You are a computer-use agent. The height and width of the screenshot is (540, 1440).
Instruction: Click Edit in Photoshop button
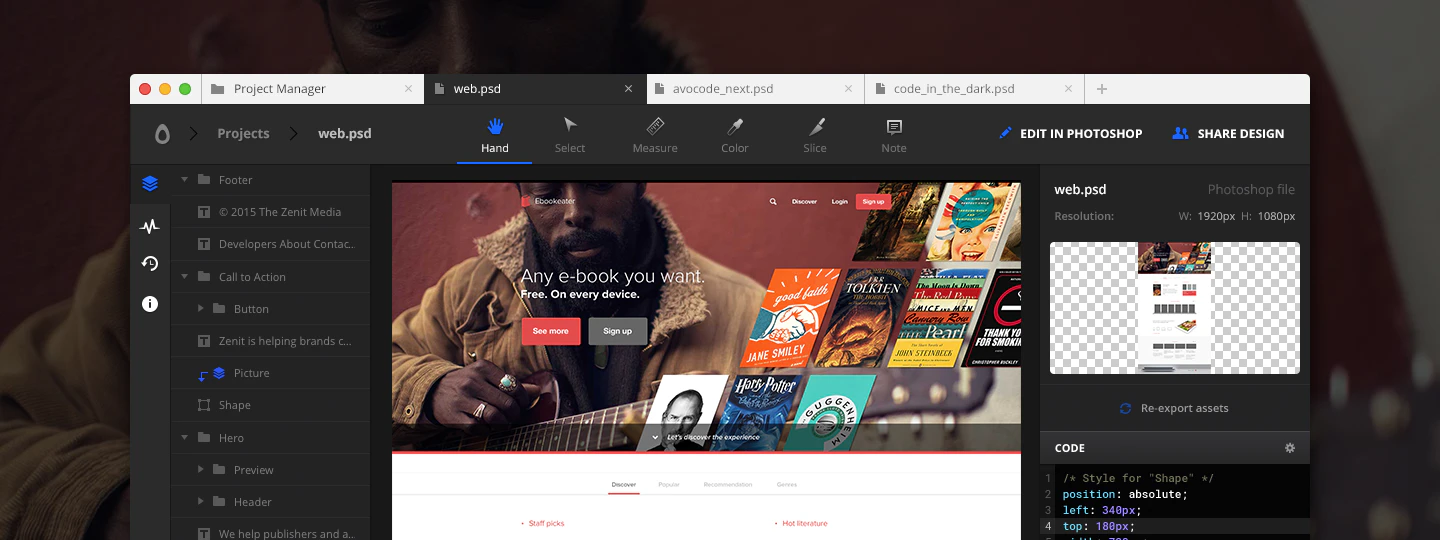point(1070,133)
